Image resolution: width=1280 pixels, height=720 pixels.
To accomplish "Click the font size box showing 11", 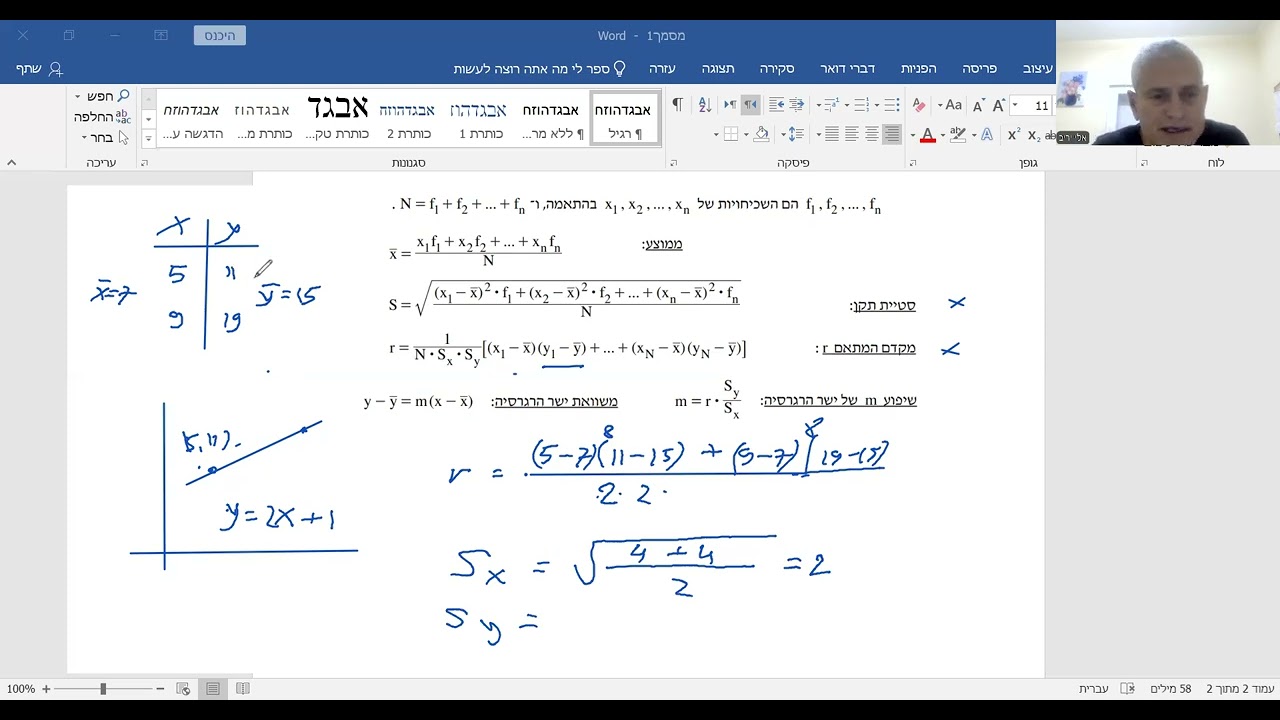I will 1039,105.
